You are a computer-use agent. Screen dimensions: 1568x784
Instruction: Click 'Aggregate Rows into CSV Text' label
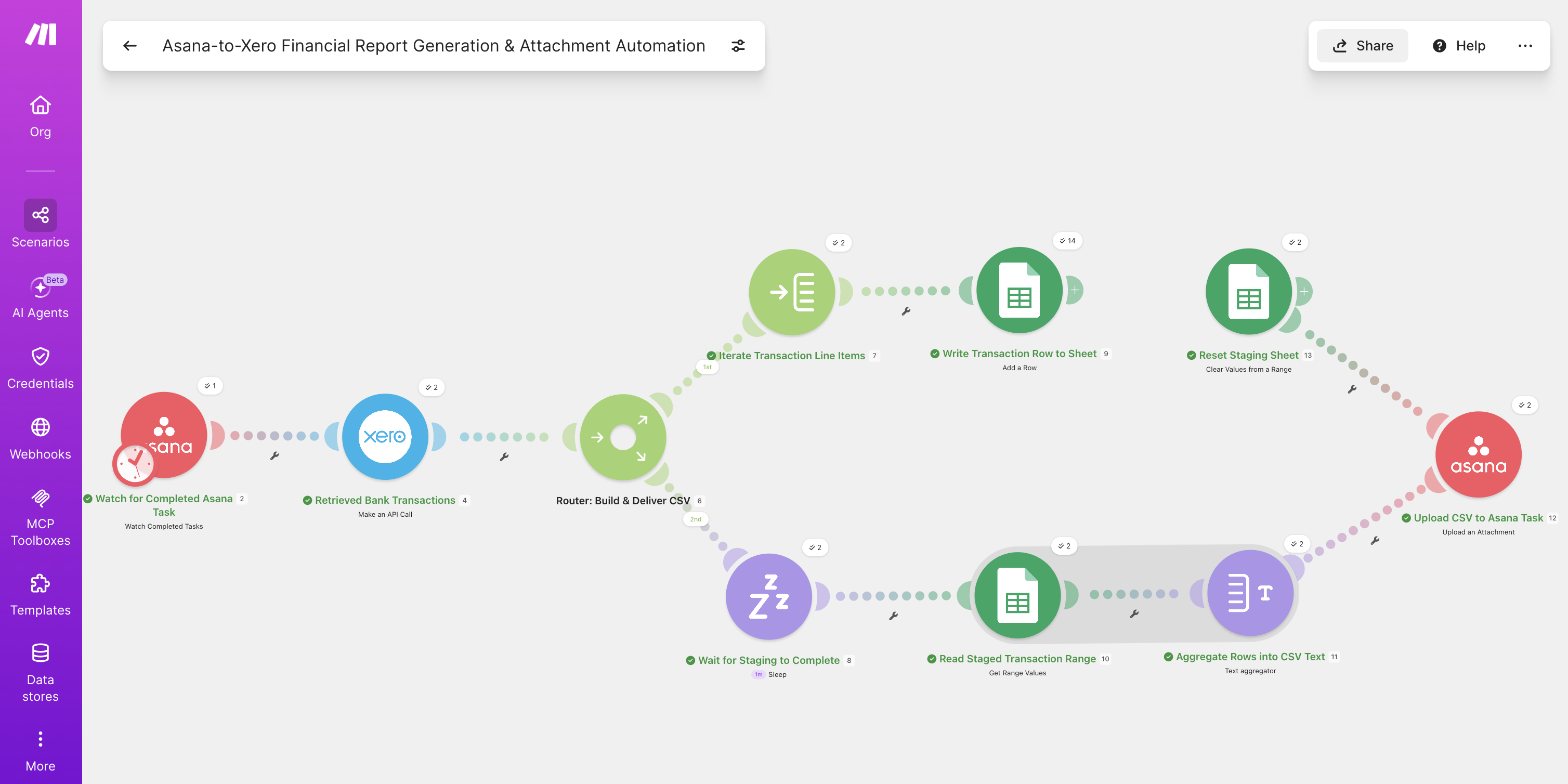coord(1250,657)
